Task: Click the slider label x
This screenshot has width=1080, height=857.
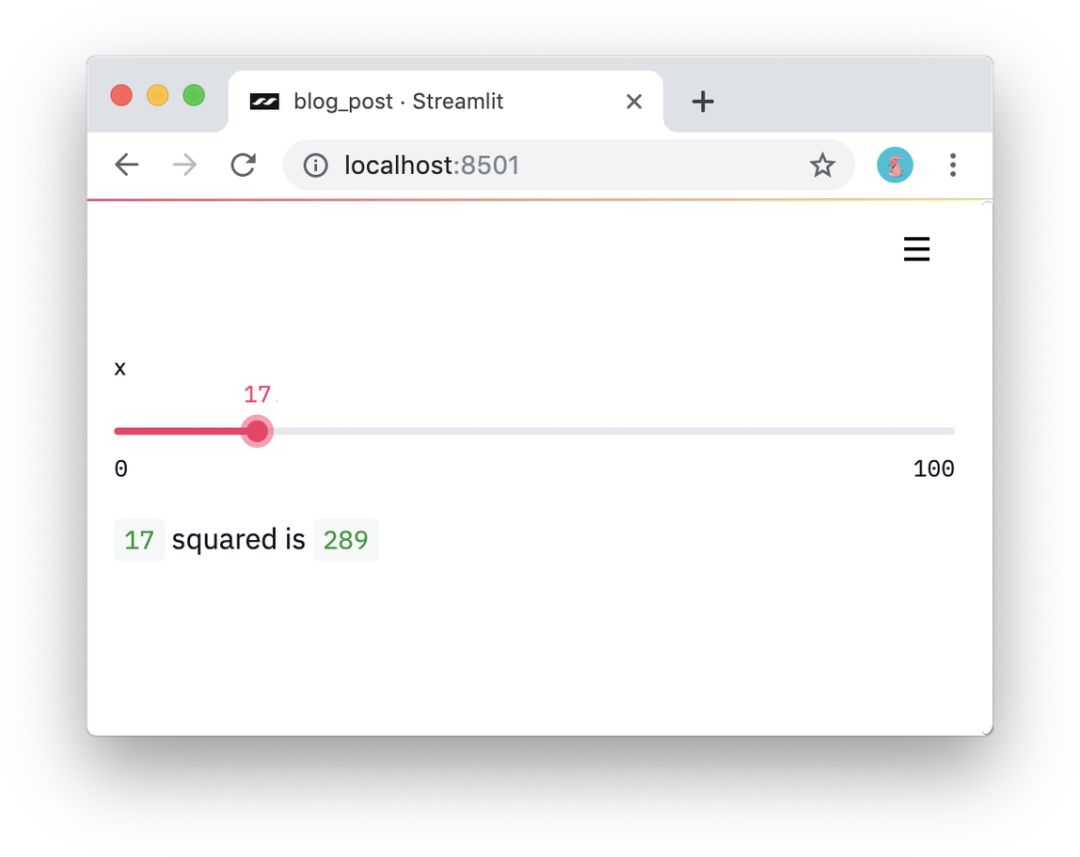Action: [x=120, y=368]
